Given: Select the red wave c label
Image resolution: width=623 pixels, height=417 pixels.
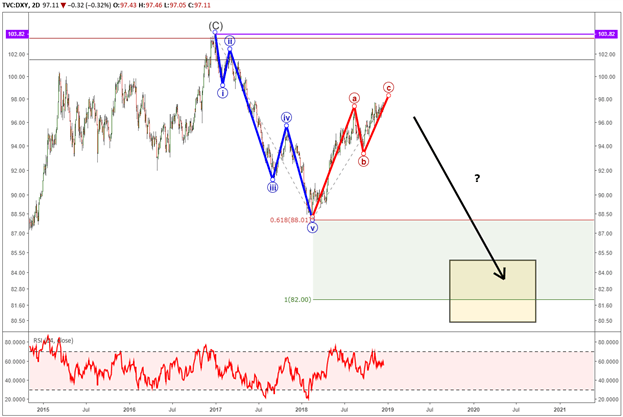Looking at the screenshot, I should pos(389,87).
